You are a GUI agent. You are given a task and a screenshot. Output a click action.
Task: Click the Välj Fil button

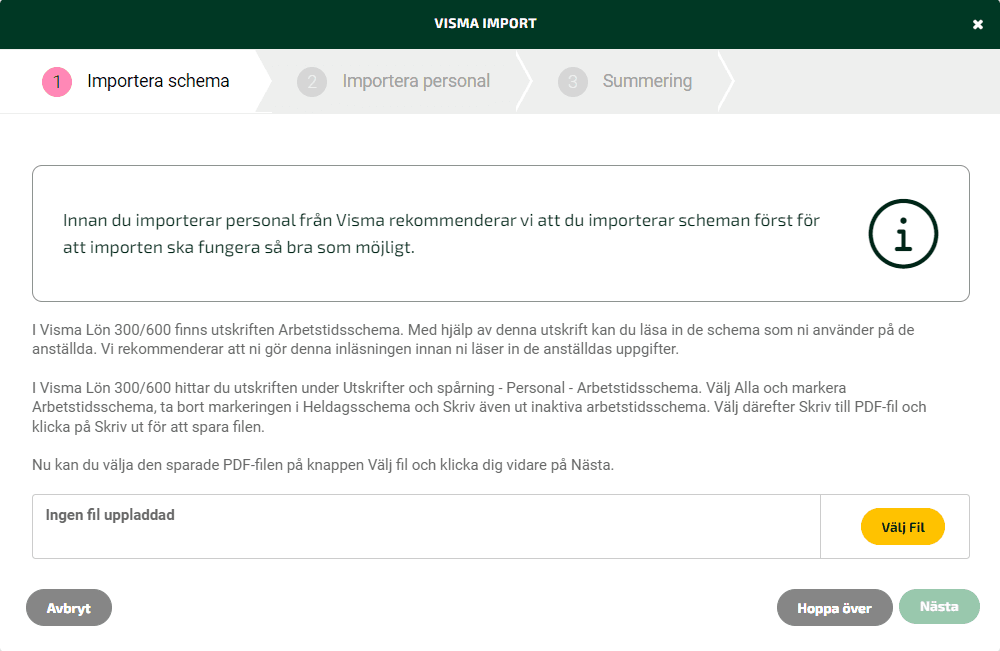(902, 527)
